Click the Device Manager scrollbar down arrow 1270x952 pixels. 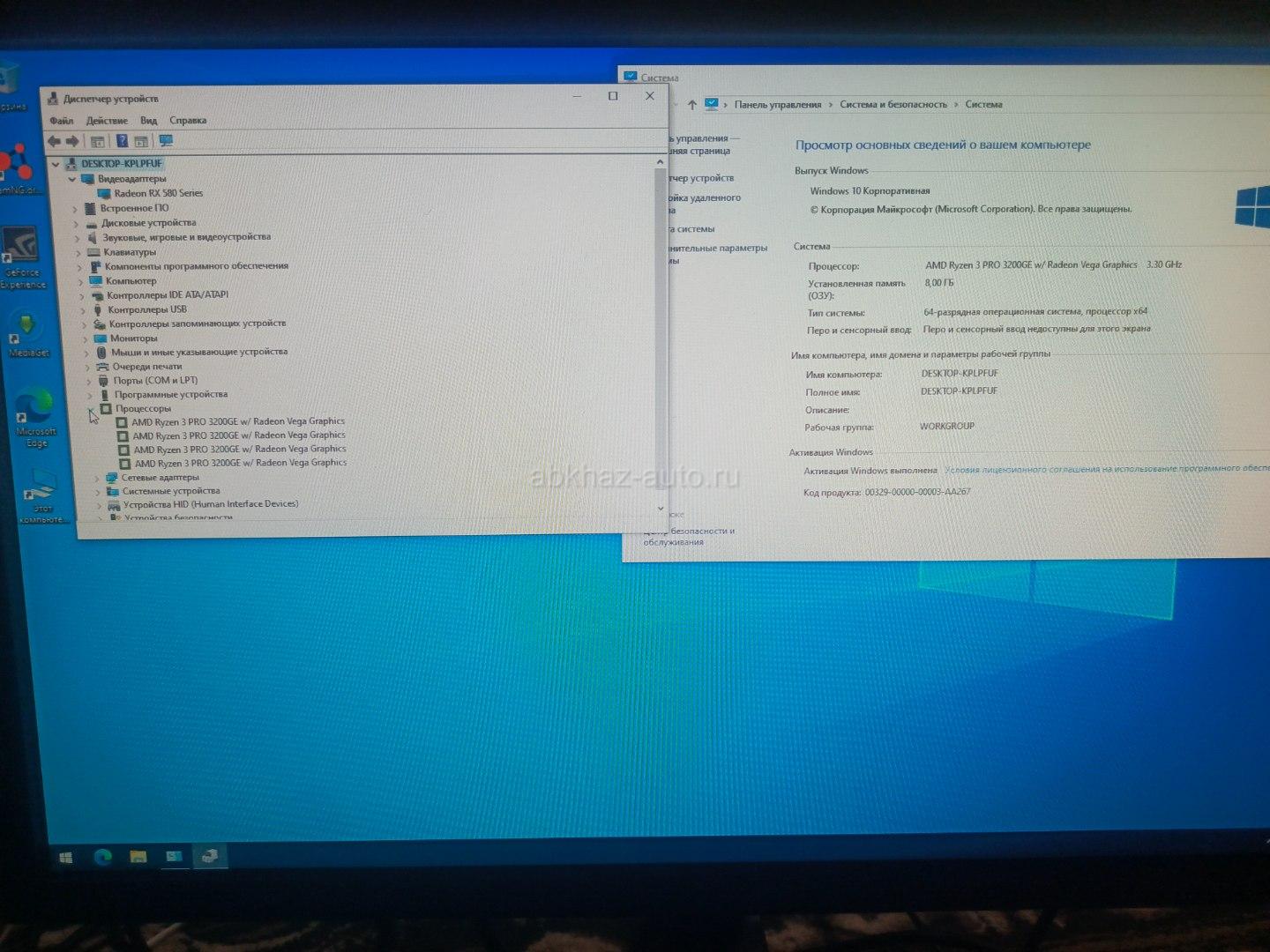coord(660,509)
